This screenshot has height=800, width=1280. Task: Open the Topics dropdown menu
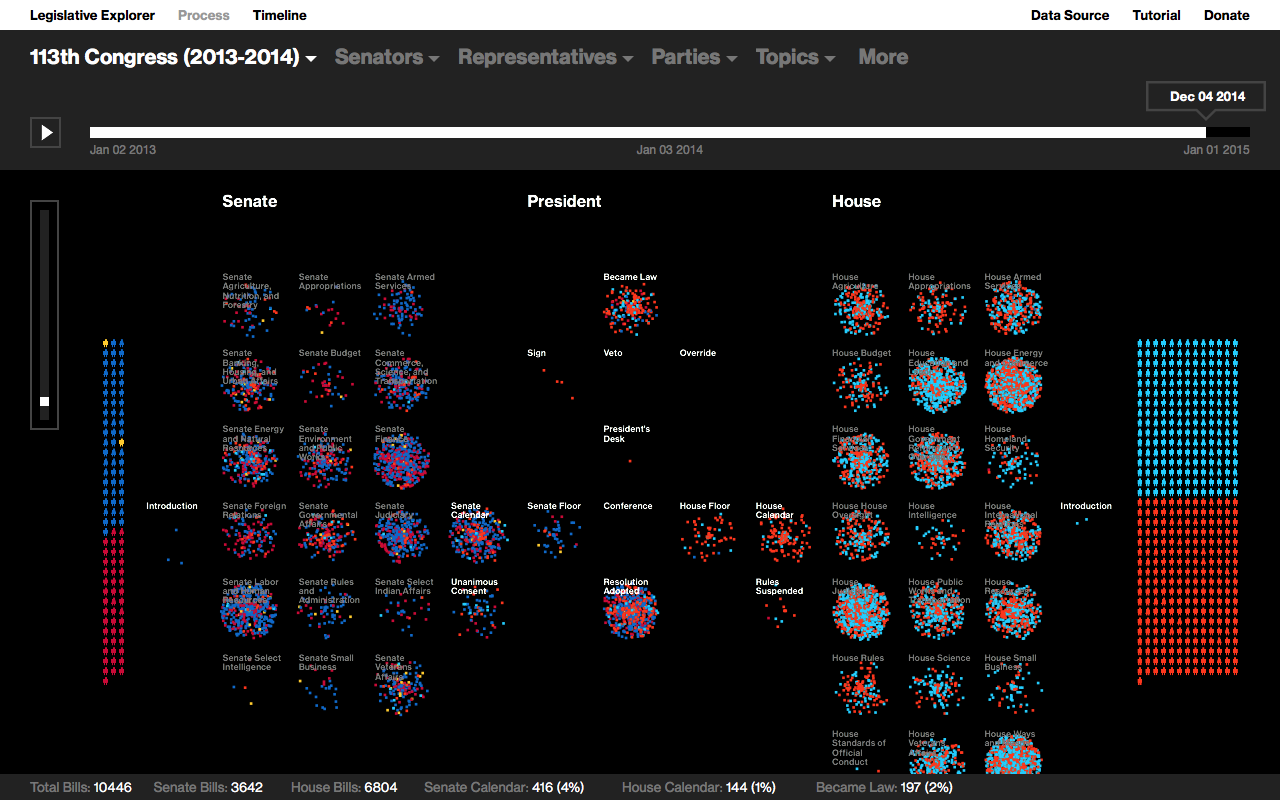(x=795, y=57)
